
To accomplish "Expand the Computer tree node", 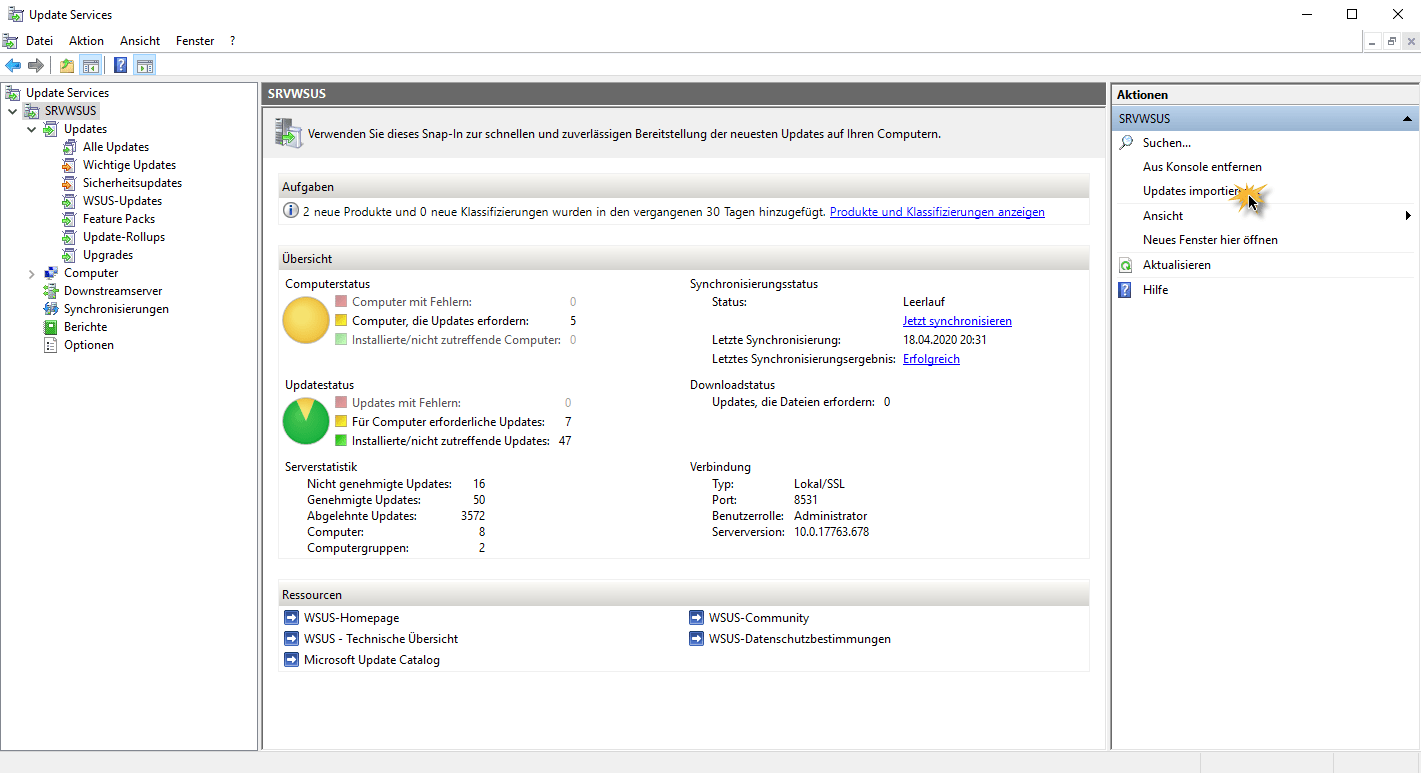I will pos(32,273).
